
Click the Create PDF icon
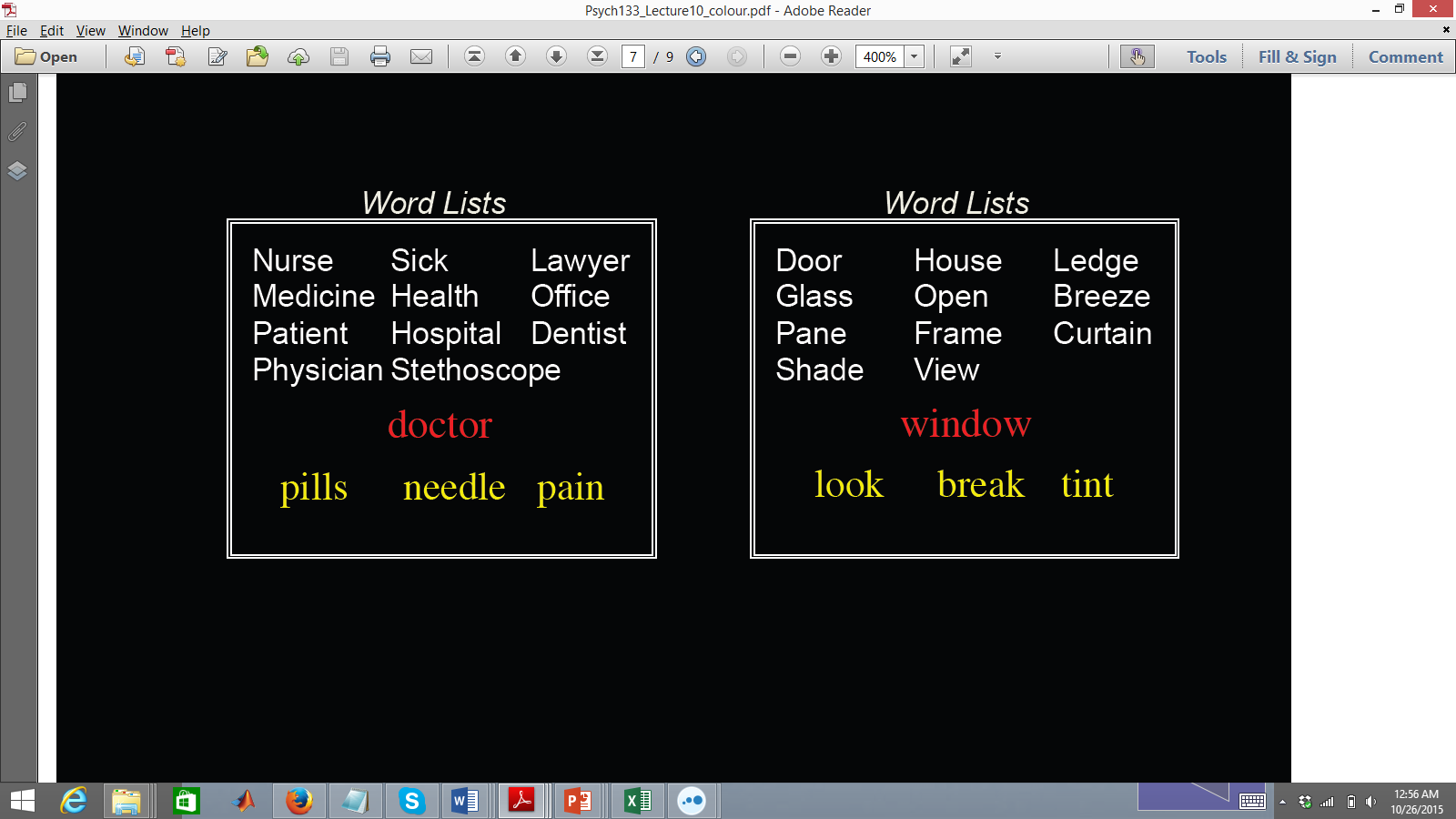coord(176,56)
